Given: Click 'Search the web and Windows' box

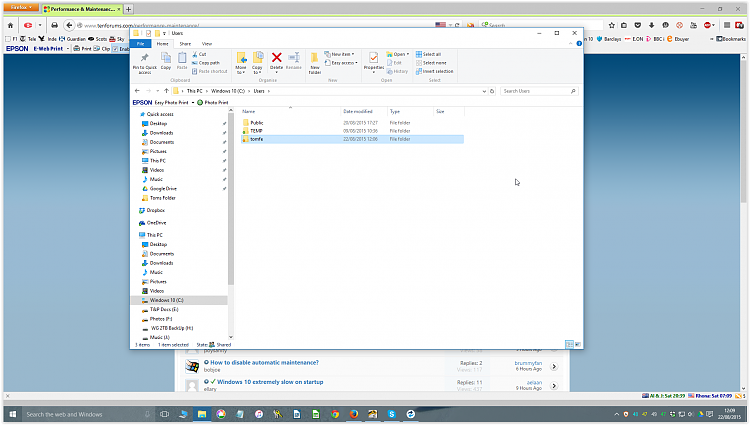Looking at the screenshot, I should click(88, 414).
